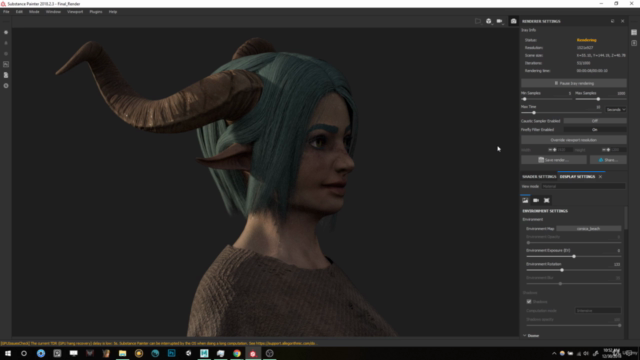The image size is (640, 360).
Task: Adjust the Max Time slider
Action: pyautogui.click(x=561, y=113)
